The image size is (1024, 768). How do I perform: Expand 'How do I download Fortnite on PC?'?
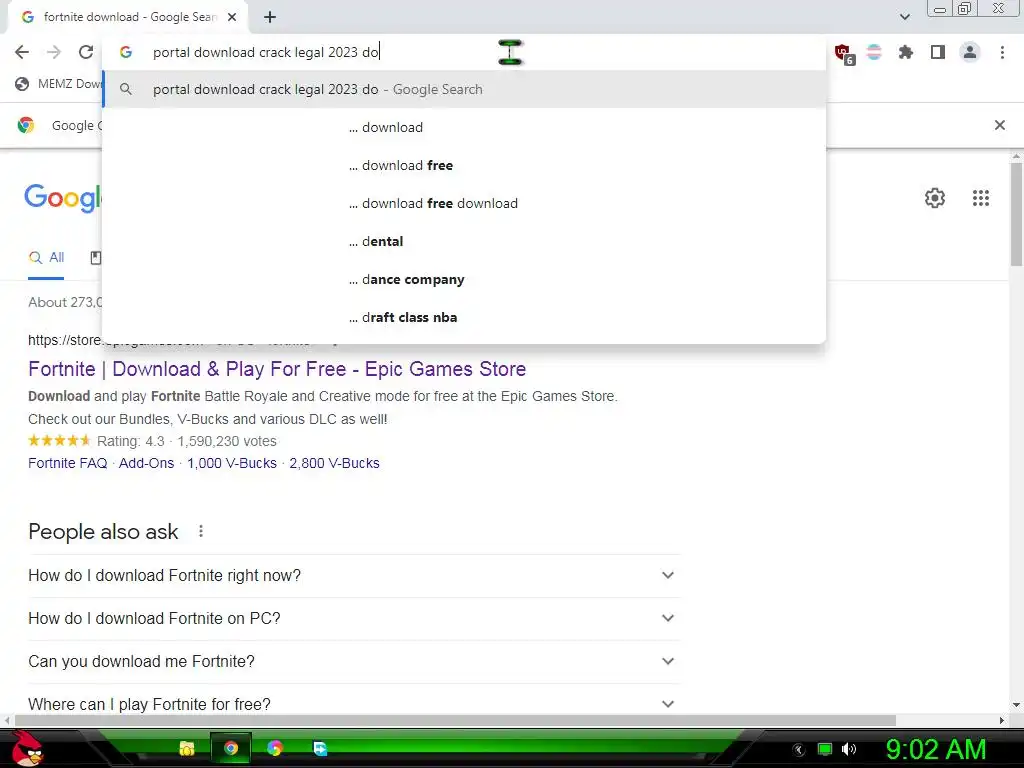[x=354, y=618]
